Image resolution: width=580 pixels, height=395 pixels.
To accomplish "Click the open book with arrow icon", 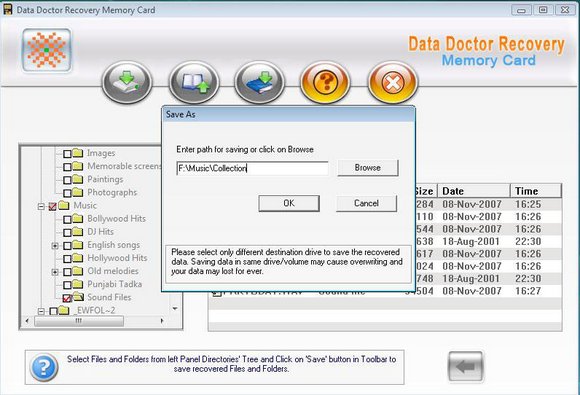I will [194, 82].
